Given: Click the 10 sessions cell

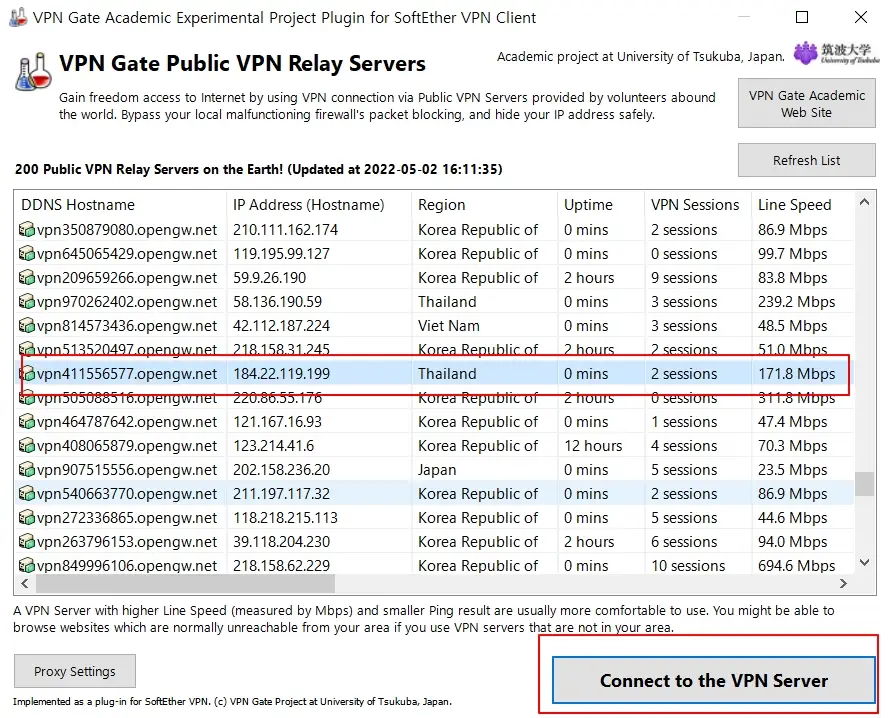Looking at the screenshot, I should tap(688, 565).
